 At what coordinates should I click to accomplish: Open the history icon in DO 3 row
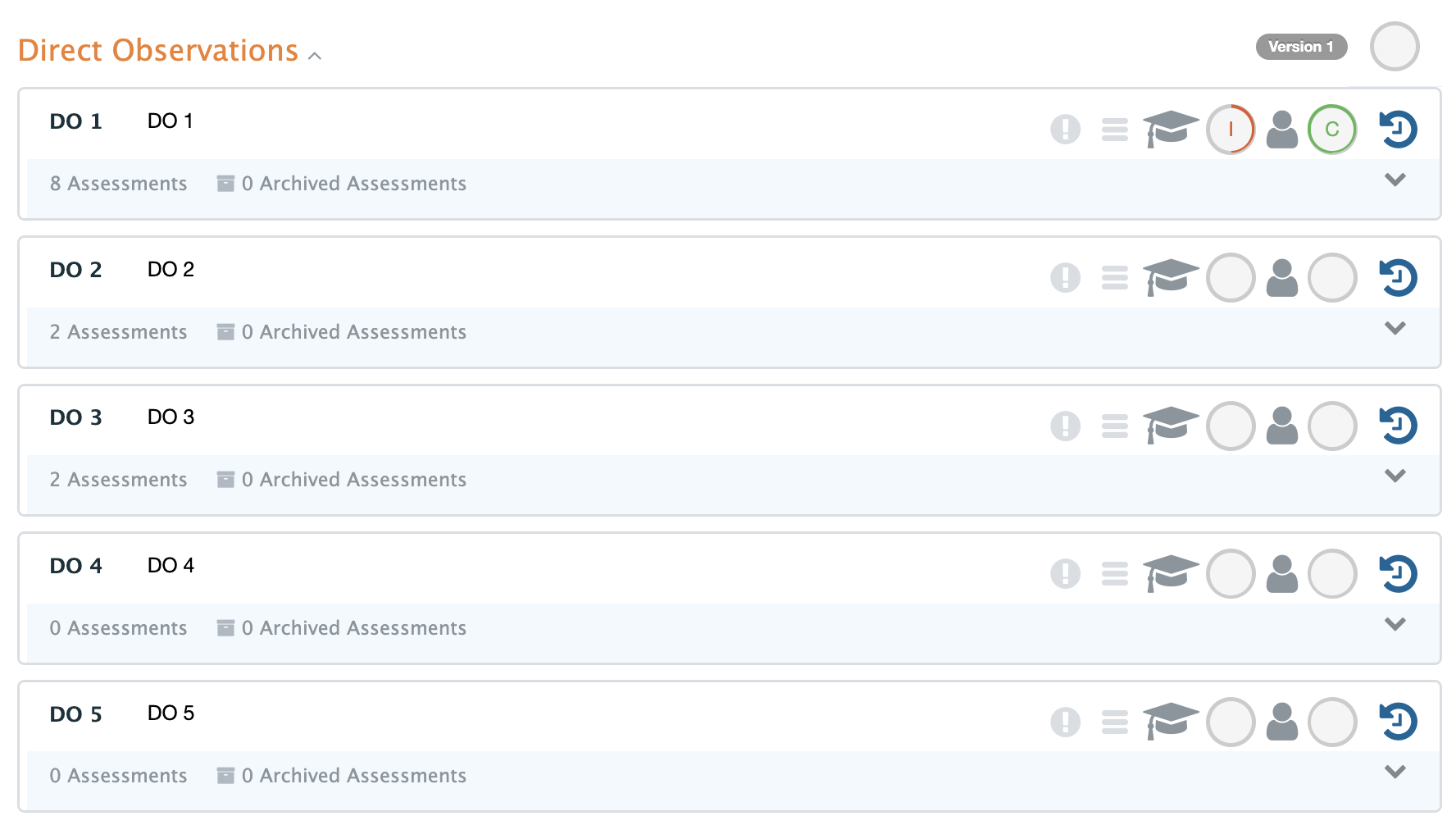(1398, 426)
